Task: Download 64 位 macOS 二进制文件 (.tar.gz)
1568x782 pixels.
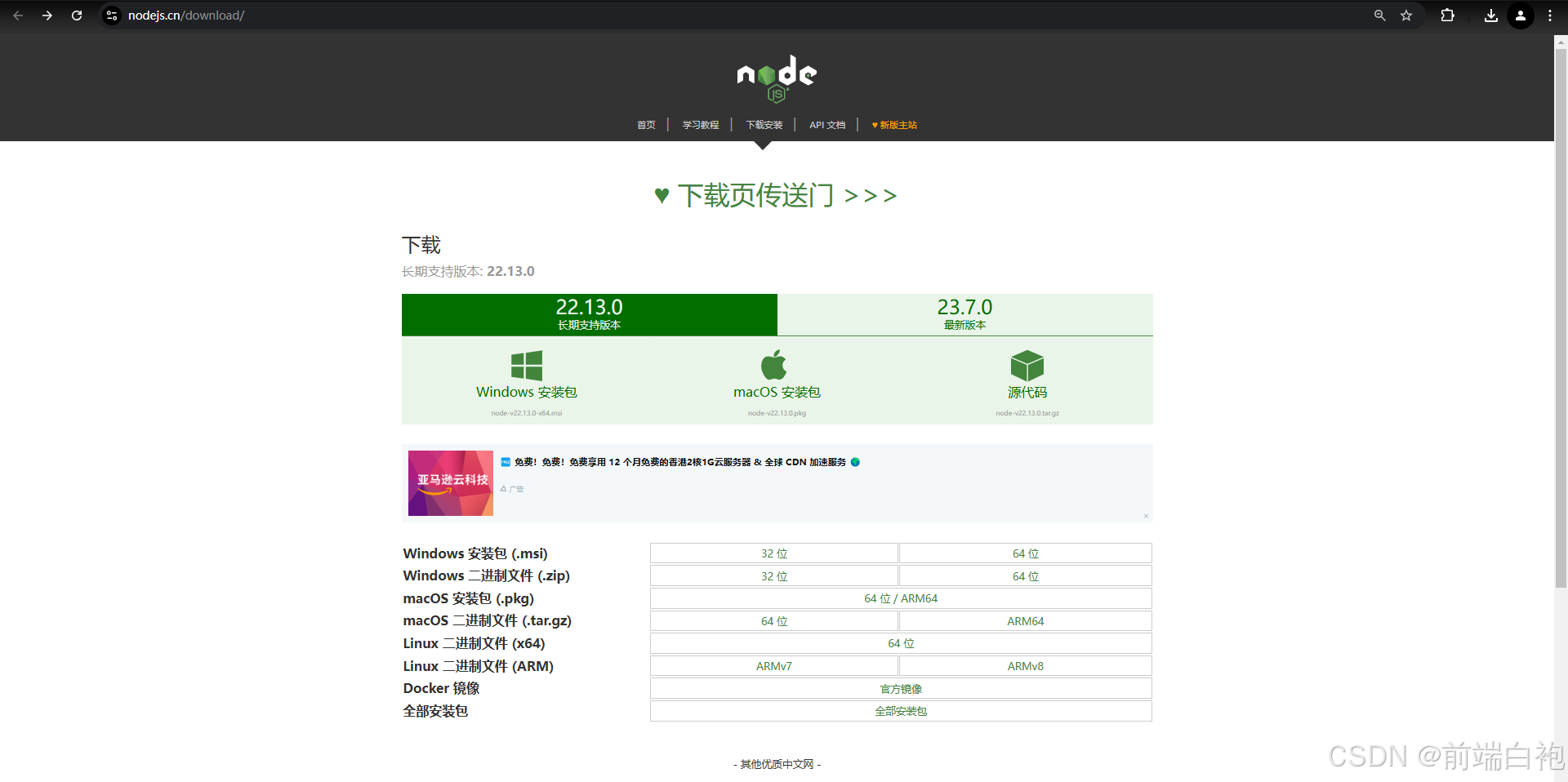Action: pos(774,621)
